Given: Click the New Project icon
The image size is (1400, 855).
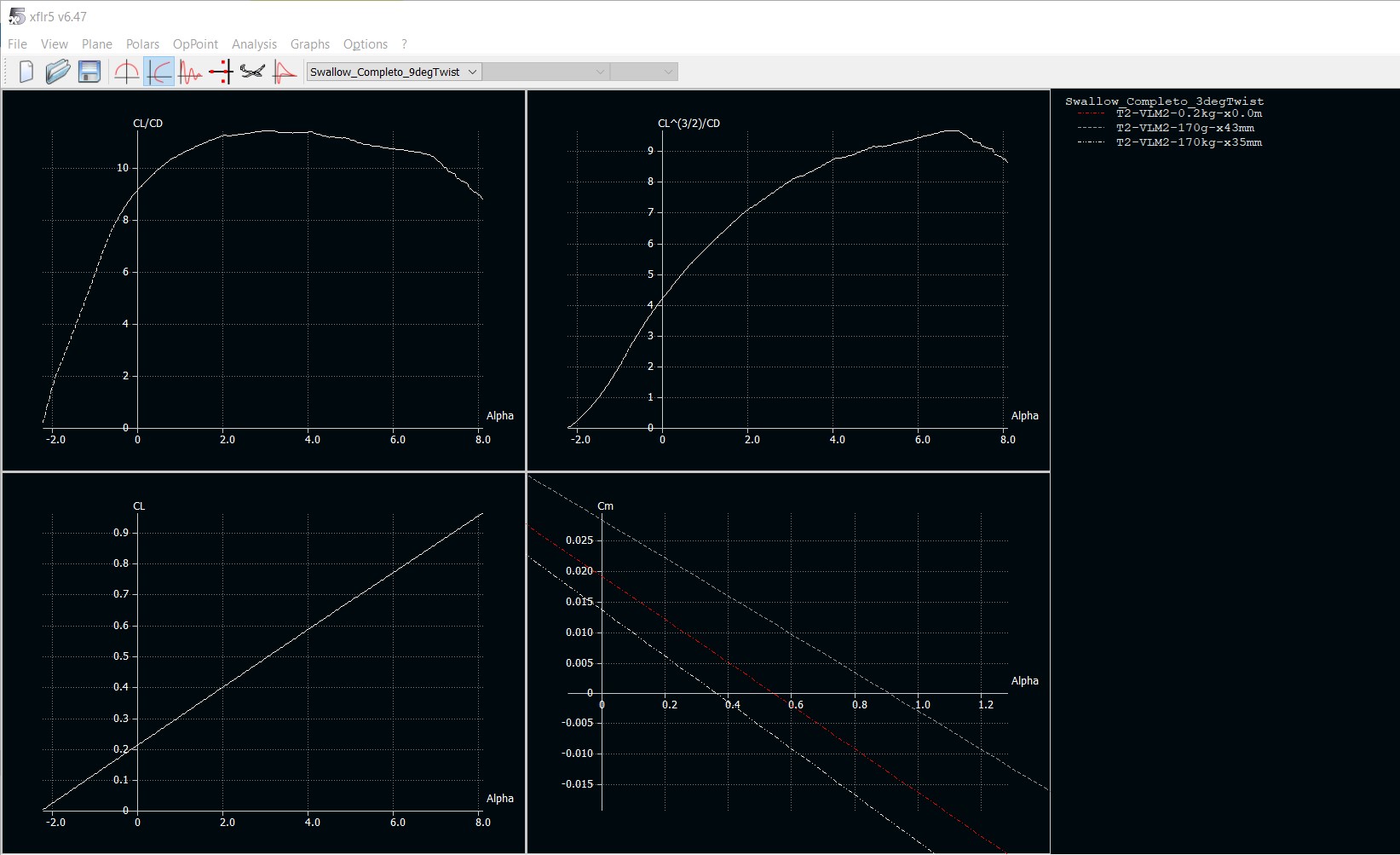Looking at the screenshot, I should coord(26,72).
